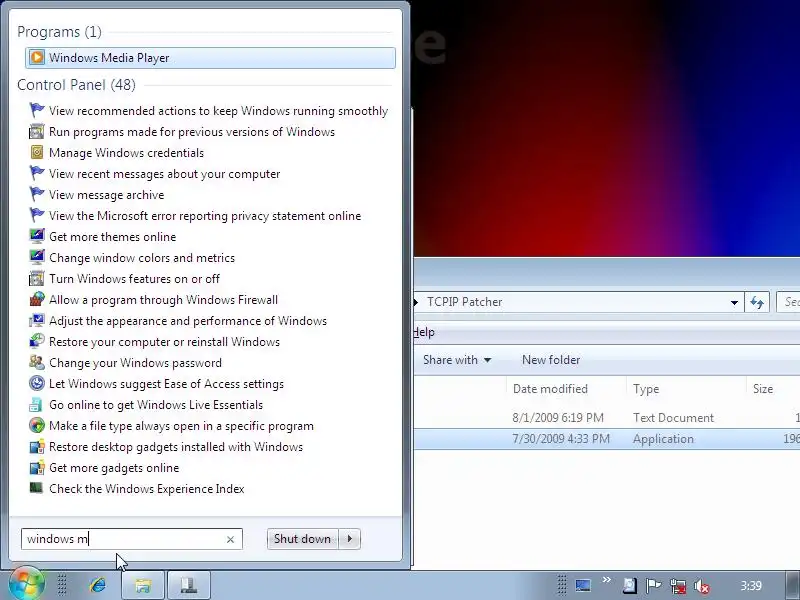Show hidden toolbar items via the chevron on taskbar
800x600 pixels.
[x=607, y=580]
